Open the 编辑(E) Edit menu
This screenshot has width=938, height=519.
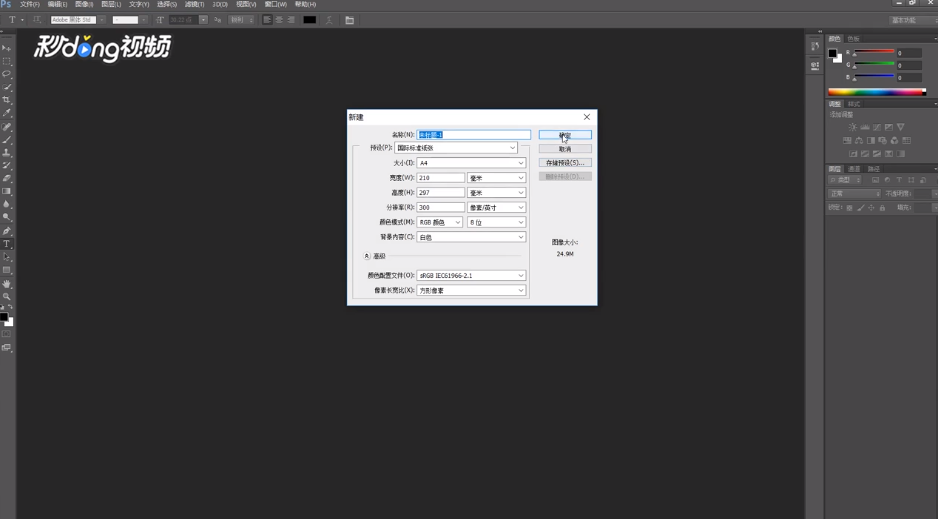57,4
